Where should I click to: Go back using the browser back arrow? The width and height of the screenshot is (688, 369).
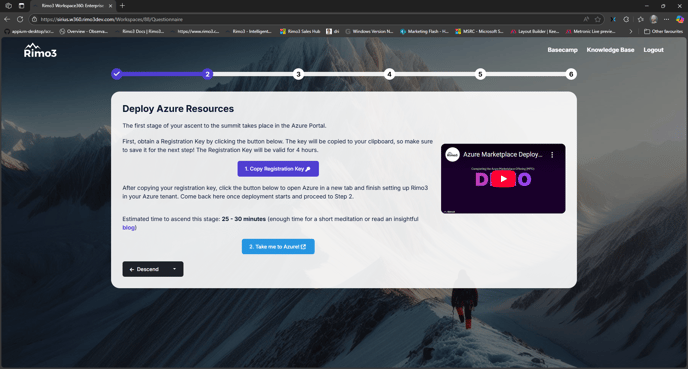tap(7, 19)
